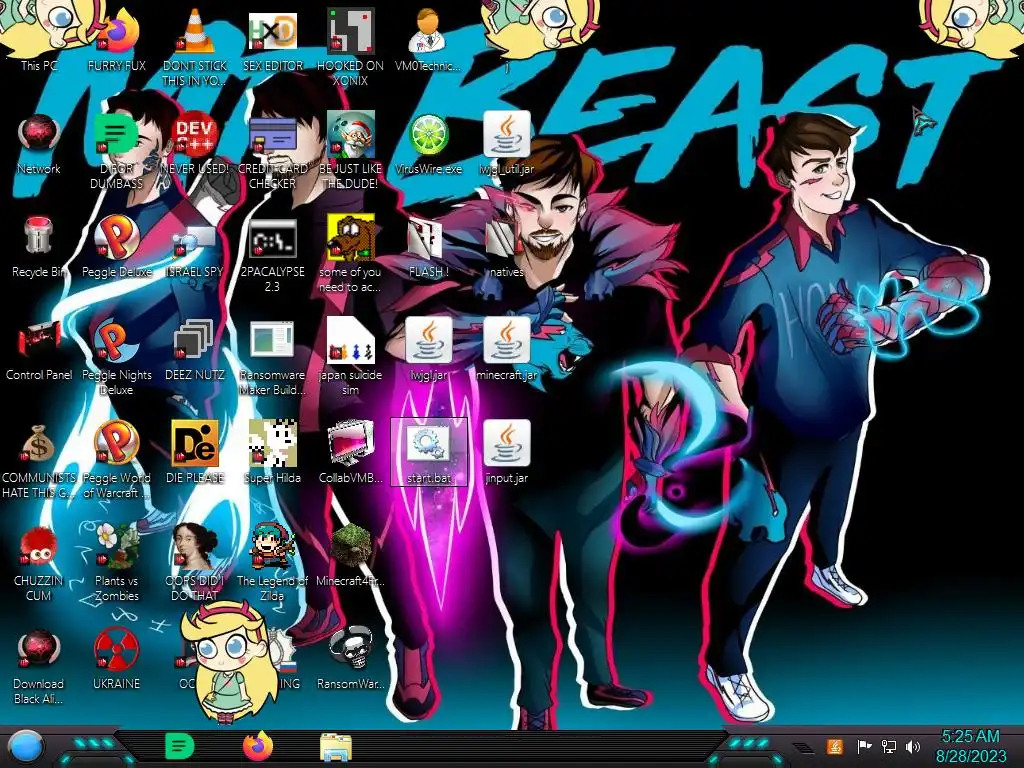The image size is (1024, 768).
Task: Select the red CHUZZIN shortcut icon
Action: (x=39, y=547)
